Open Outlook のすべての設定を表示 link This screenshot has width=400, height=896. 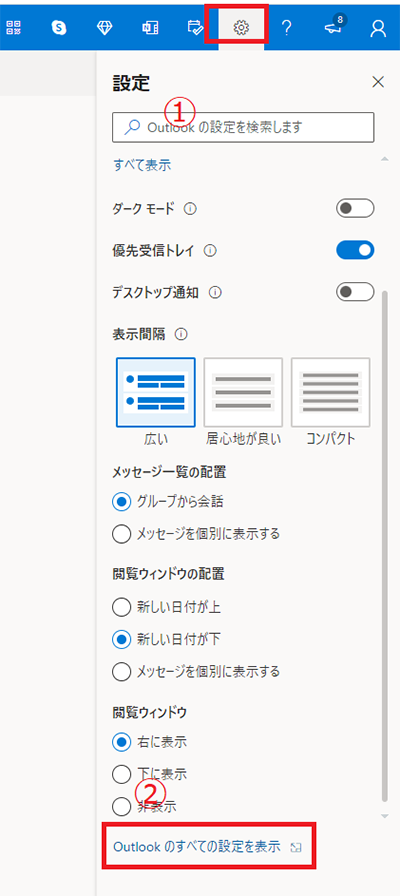click(x=197, y=846)
